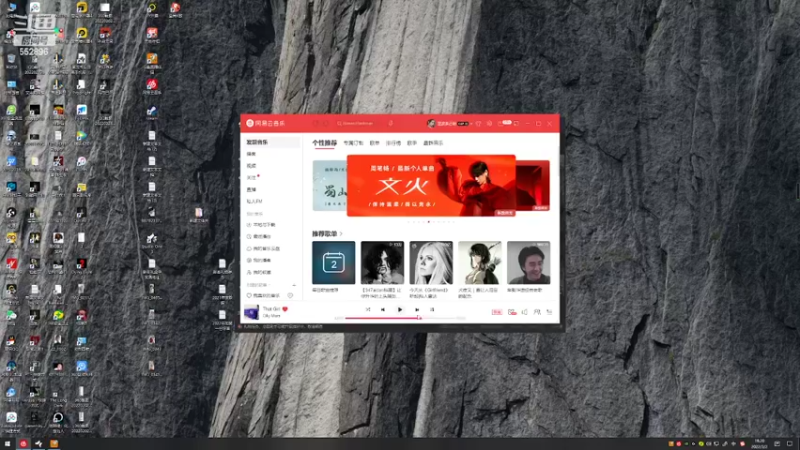The width and height of the screenshot is (800, 450).
Task: Select the 最新音乐 tab
Action: coord(433,143)
